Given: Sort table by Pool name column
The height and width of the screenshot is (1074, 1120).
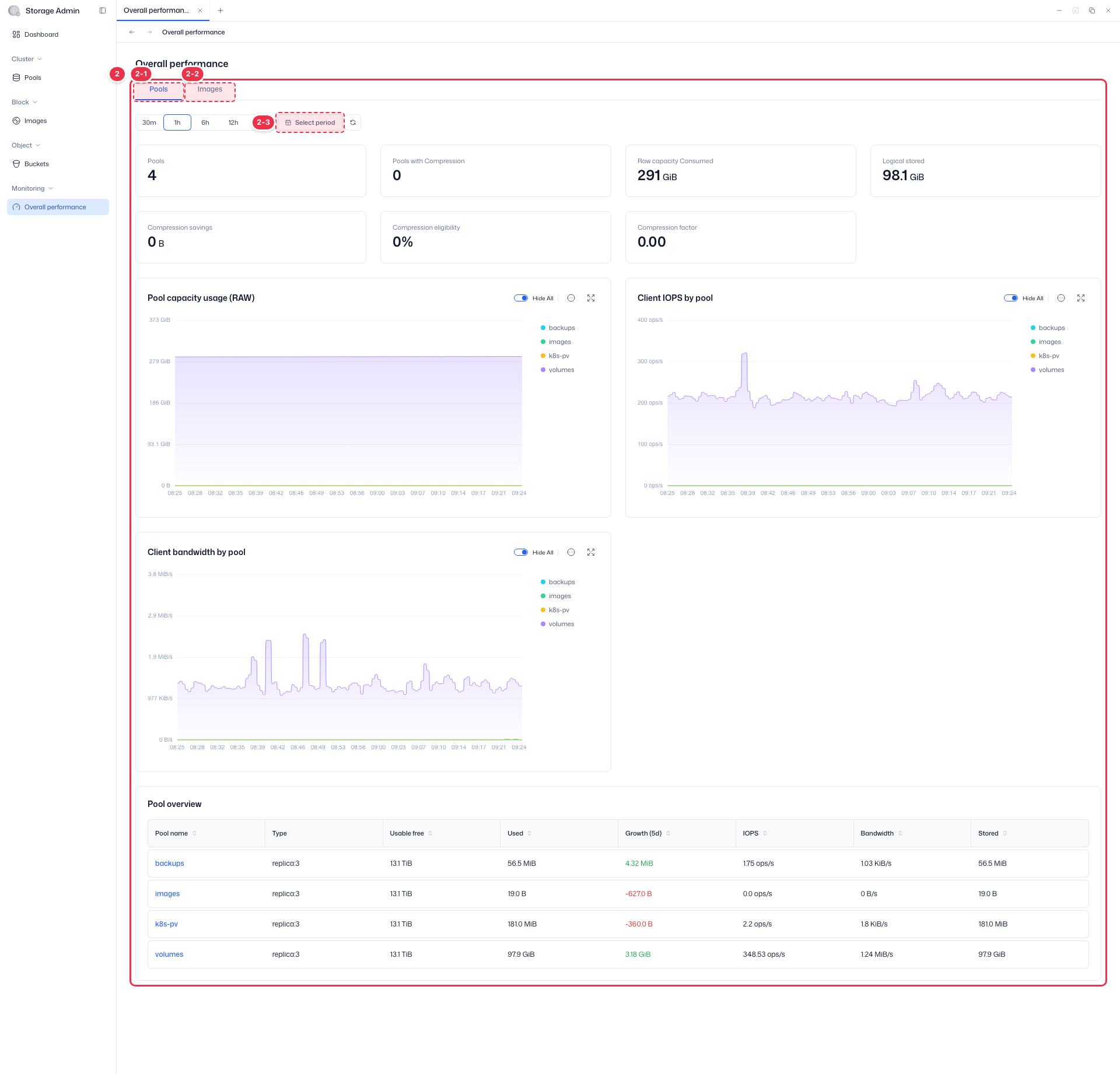Looking at the screenshot, I should (x=176, y=833).
